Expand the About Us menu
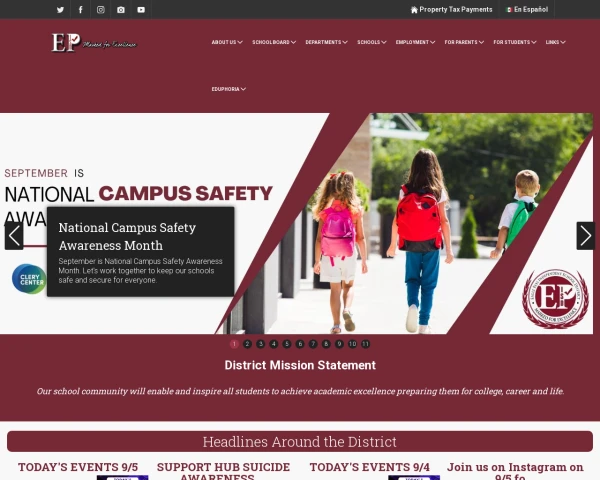Image resolution: width=600 pixels, height=480 pixels. 227,42
